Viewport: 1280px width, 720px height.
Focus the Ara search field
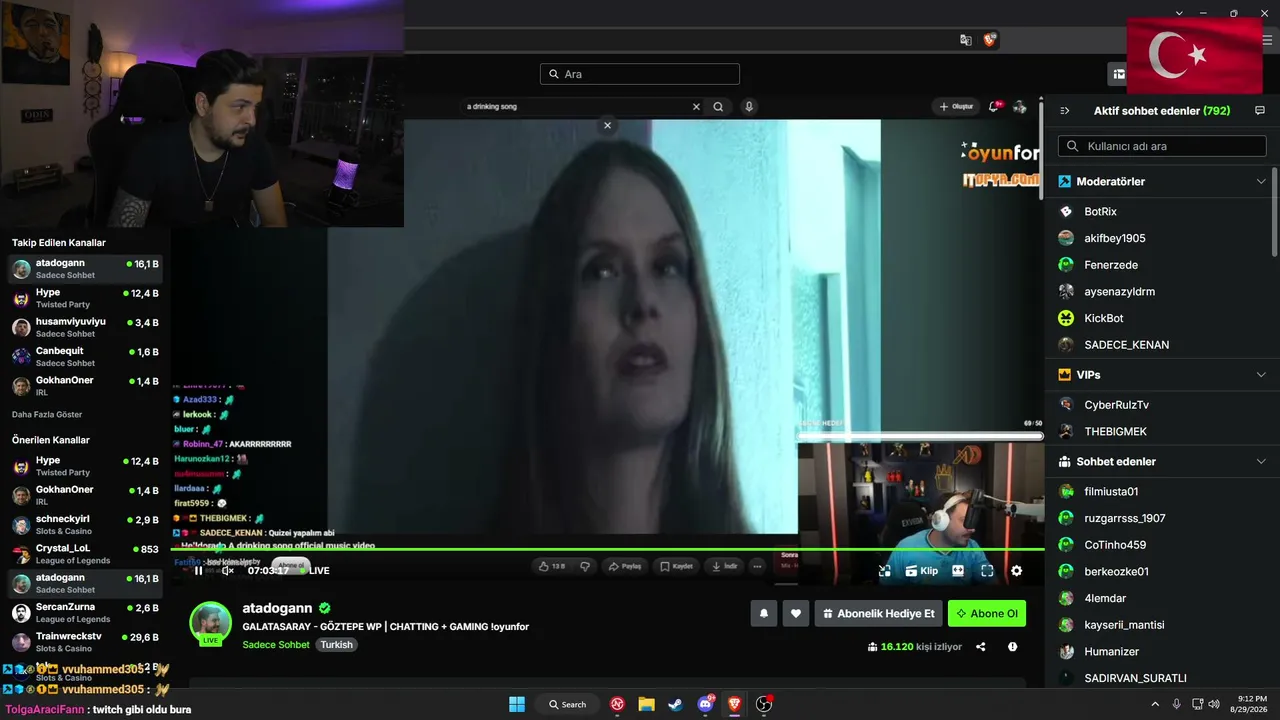pos(640,74)
